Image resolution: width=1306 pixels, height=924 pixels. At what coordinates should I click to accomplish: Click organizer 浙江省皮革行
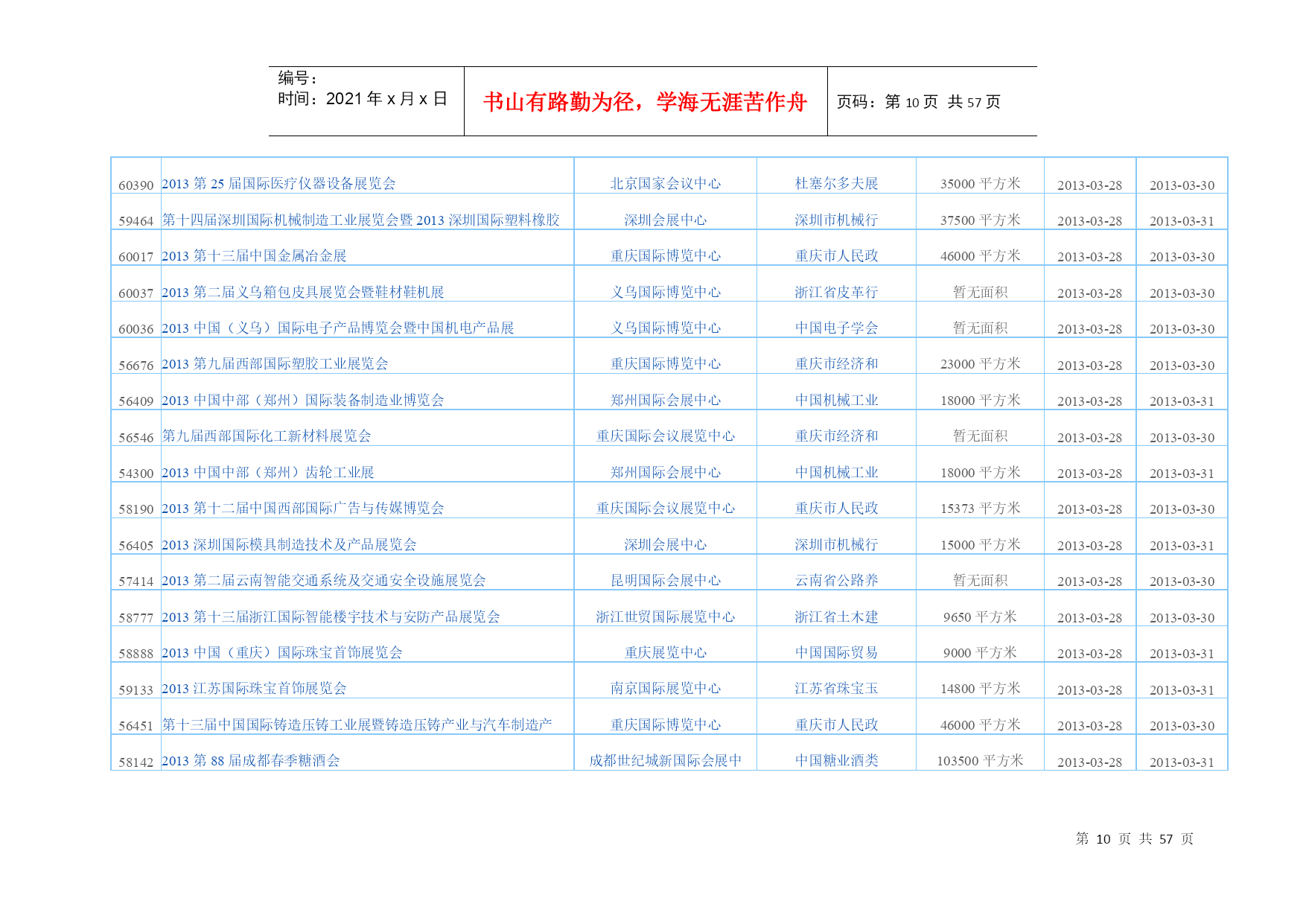[837, 293]
